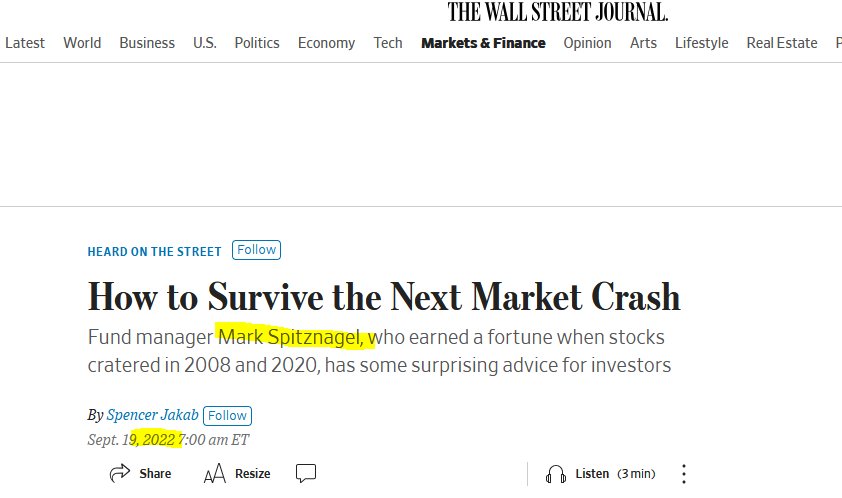The height and width of the screenshot is (498, 842).
Task: Open the Heard on the Street link
Action: (155, 251)
